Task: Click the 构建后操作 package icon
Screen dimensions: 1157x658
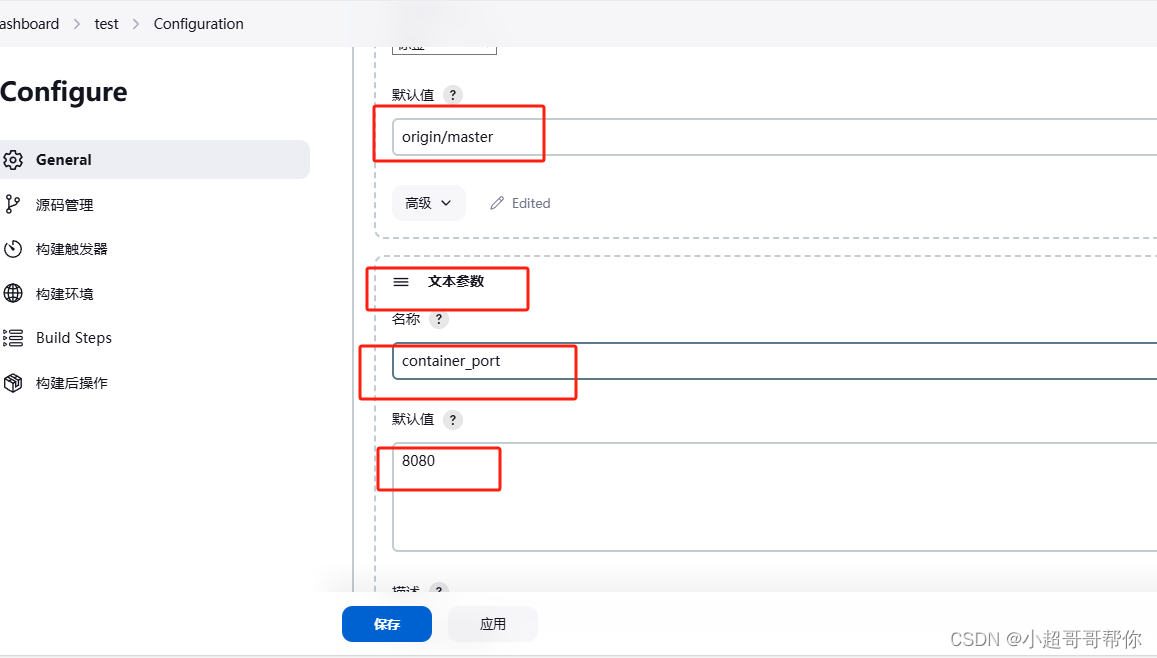Action: click(13, 383)
